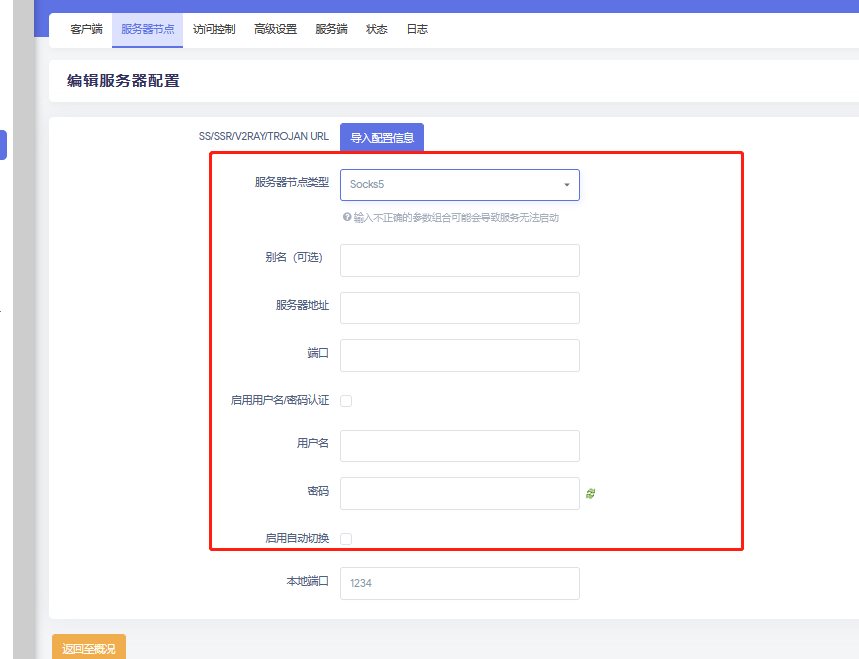Screen dimensions: 859x659
Task: Click the question mark help icon under node type
Action: (x=346, y=217)
